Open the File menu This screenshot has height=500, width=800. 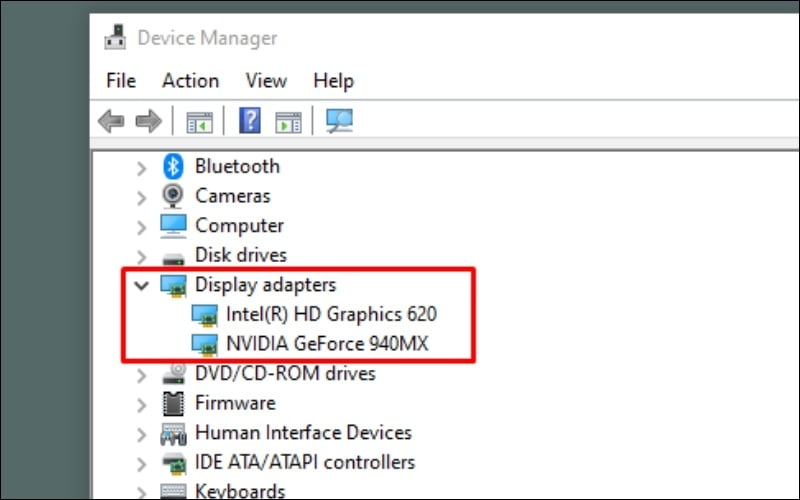[x=121, y=81]
